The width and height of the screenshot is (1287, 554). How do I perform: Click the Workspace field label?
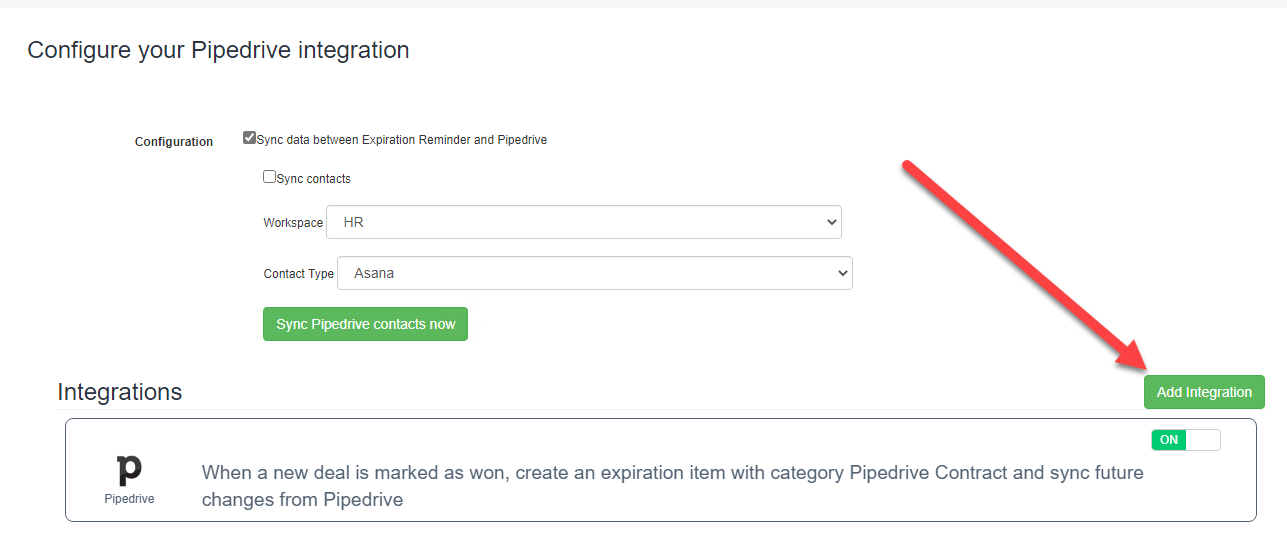click(293, 223)
